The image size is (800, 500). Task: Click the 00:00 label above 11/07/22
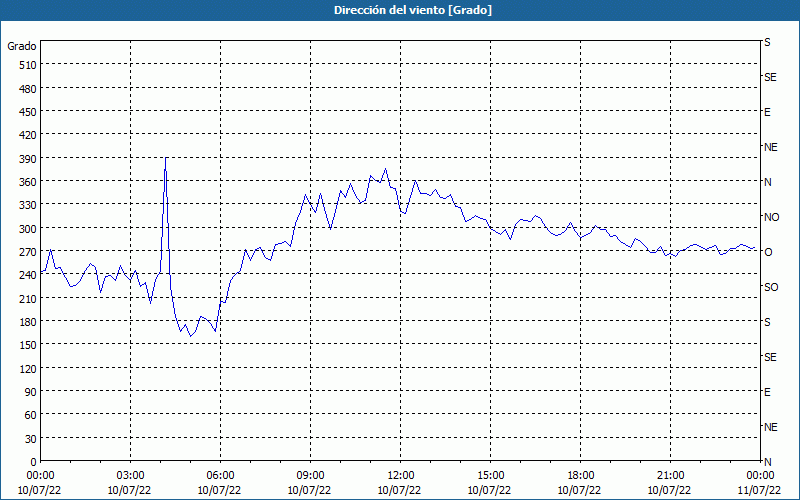[761, 476]
